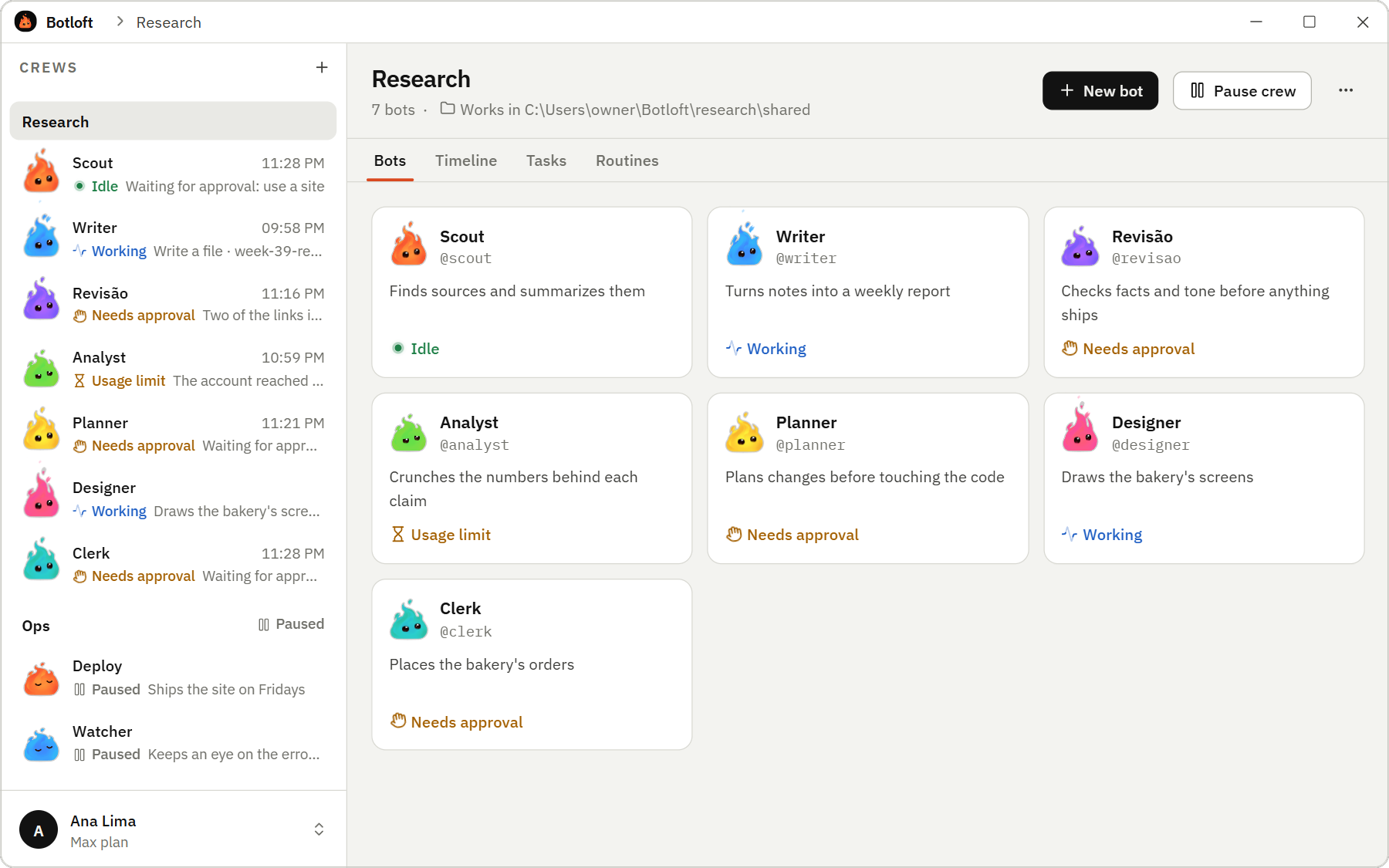The image size is (1389, 868).
Task: Click Clerk's teal flame avatar in sidebar
Action: 42,560
